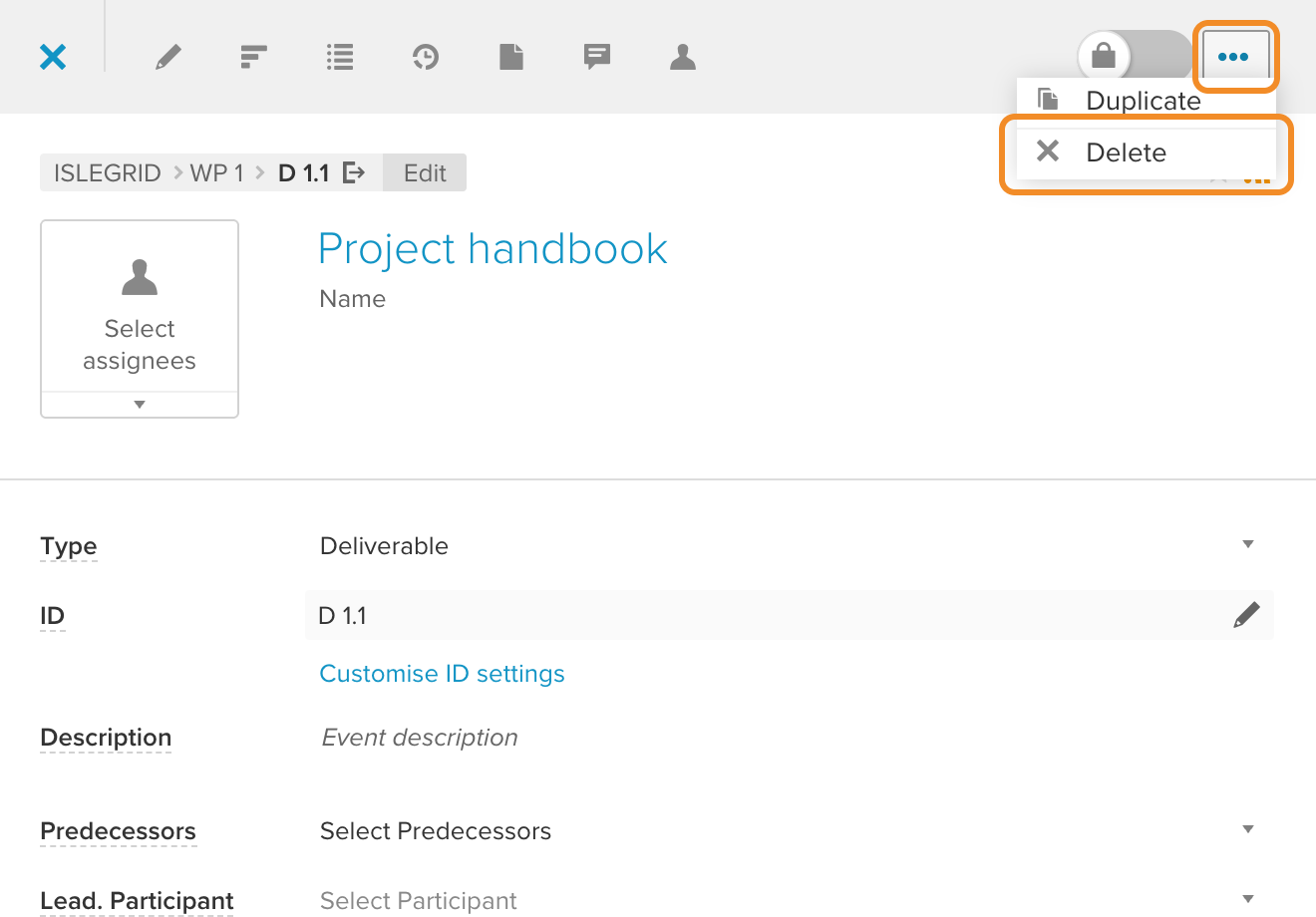
Task: Open the task list icon
Action: (x=340, y=57)
